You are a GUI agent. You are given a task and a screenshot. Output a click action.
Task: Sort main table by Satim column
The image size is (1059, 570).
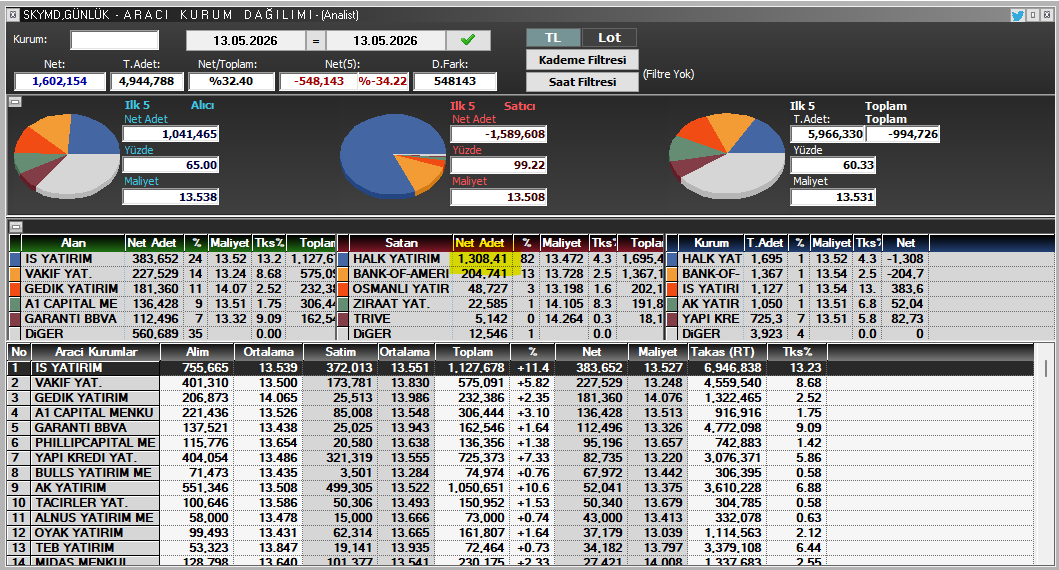click(340, 352)
